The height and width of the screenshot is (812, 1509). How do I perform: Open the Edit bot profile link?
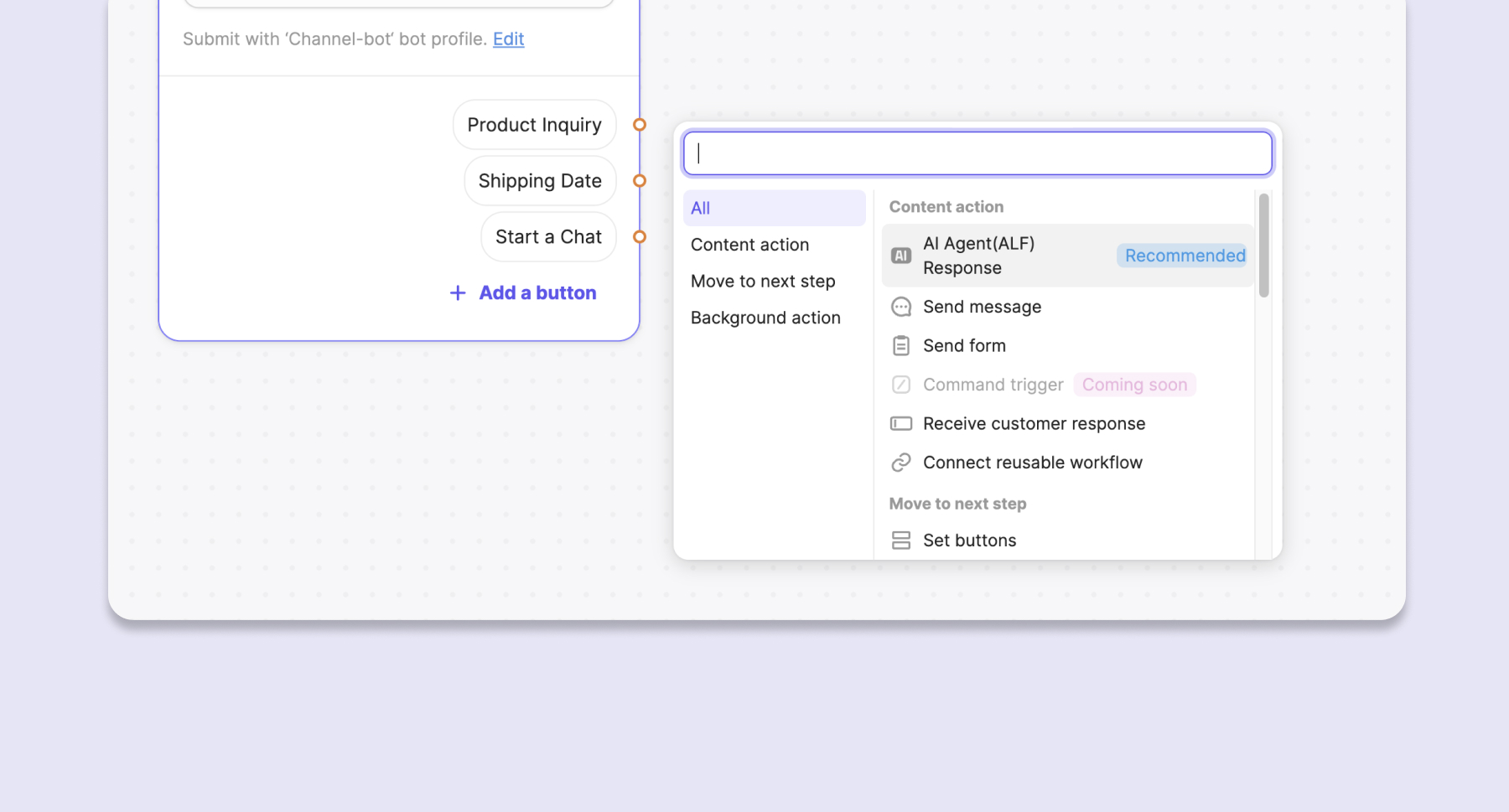point(508,39)
